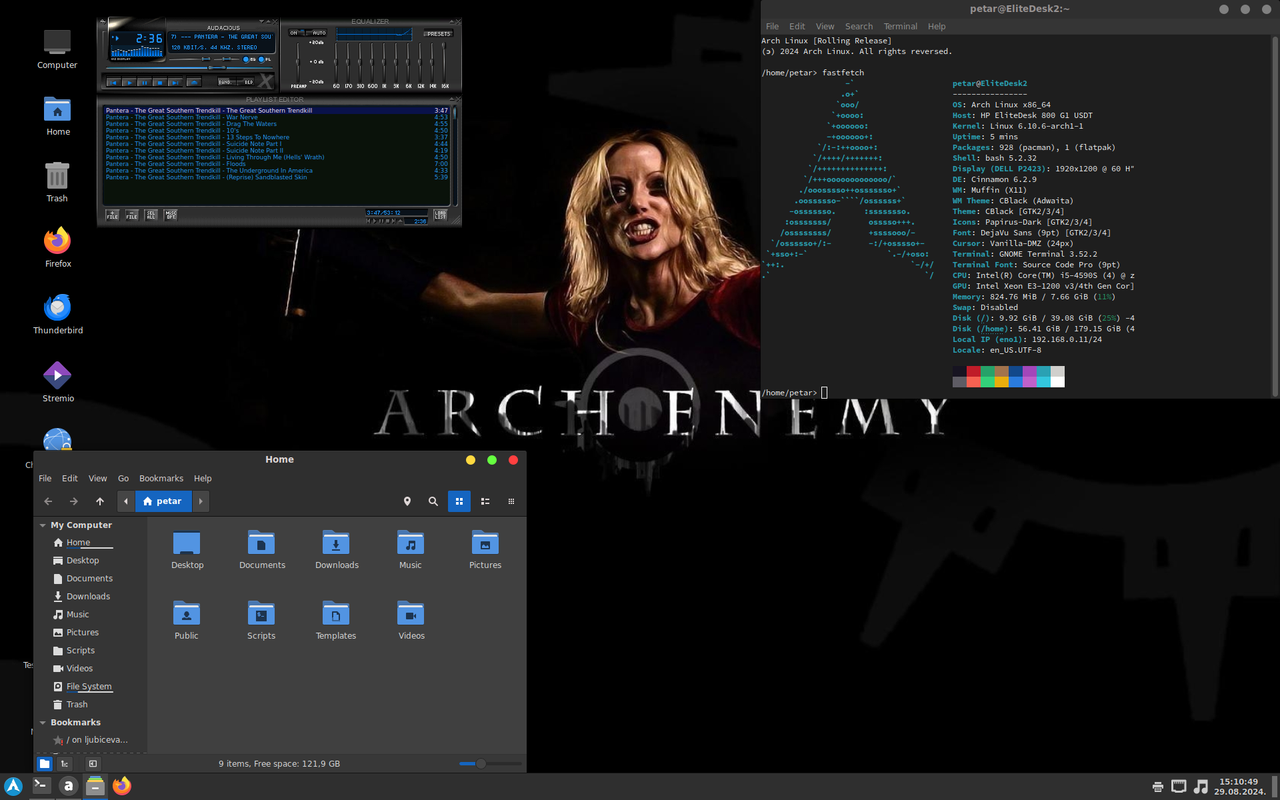The height and width of the screenshot is (800, 1280).
Task: Open Thunderbird from the desktop
Action: pos(58,314)
